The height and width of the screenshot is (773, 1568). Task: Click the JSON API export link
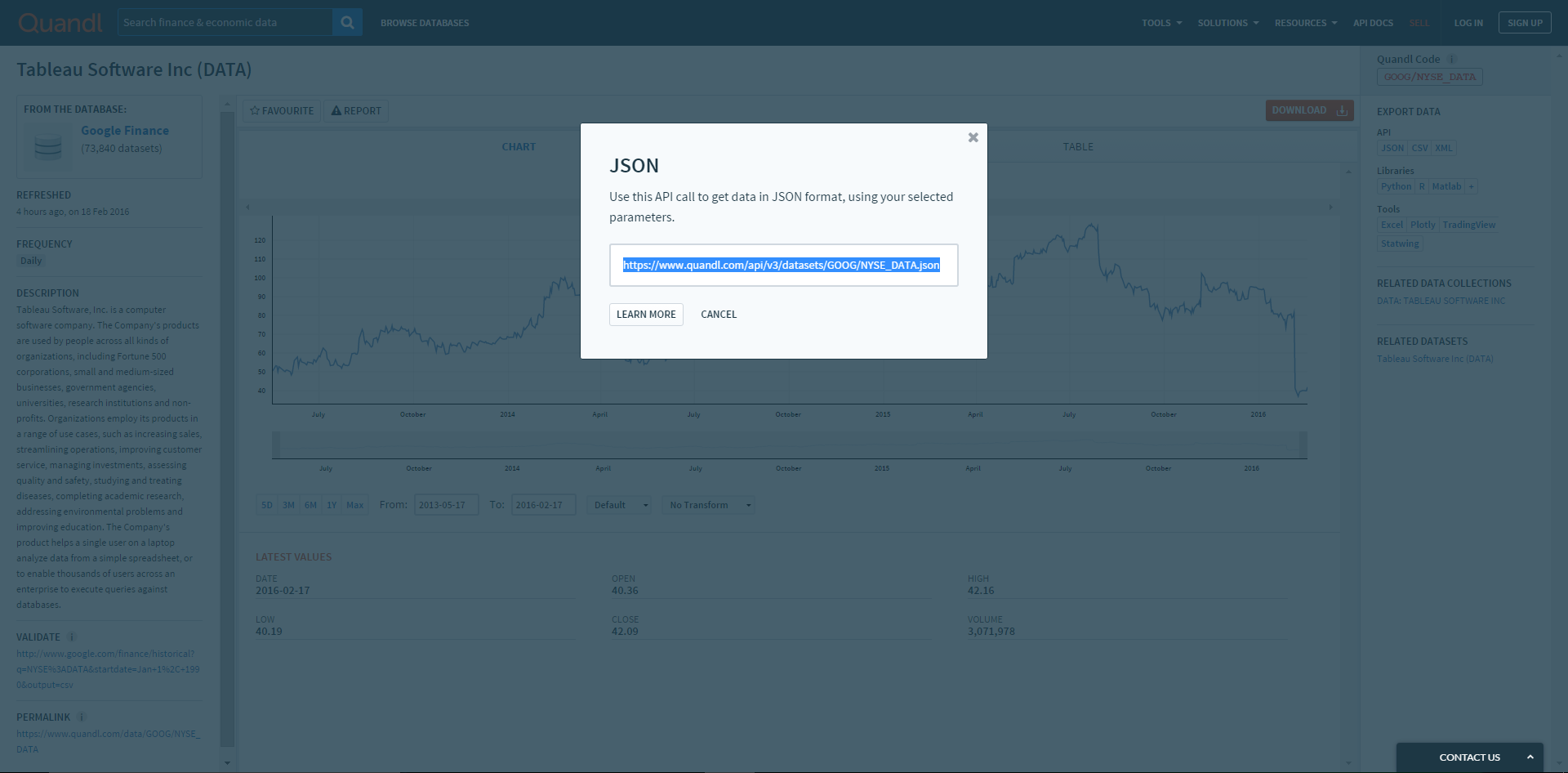tap(1392, 148)
